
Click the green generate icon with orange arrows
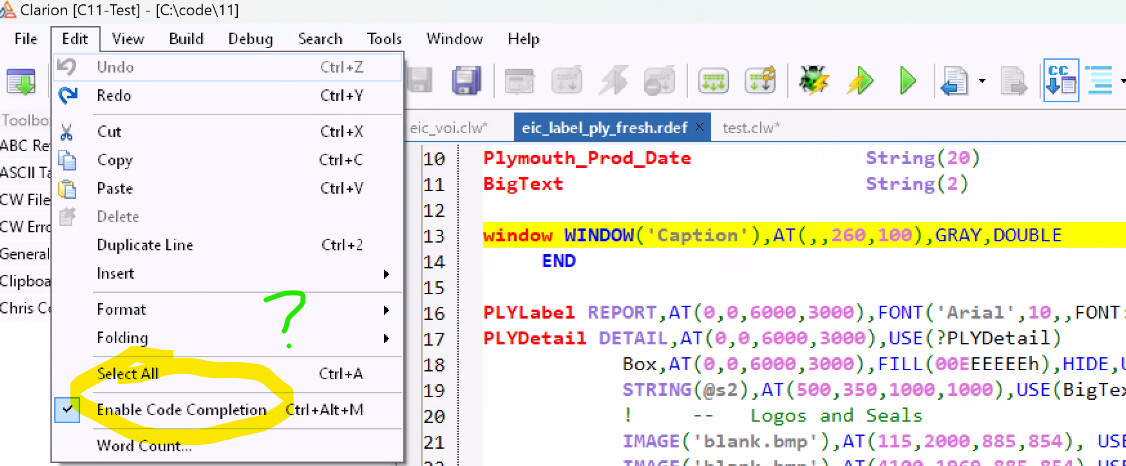[761, 81]
